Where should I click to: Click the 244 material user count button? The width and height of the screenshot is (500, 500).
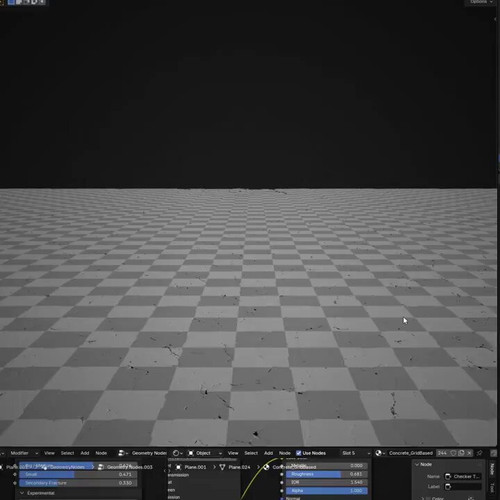click(x=442, y=453)
